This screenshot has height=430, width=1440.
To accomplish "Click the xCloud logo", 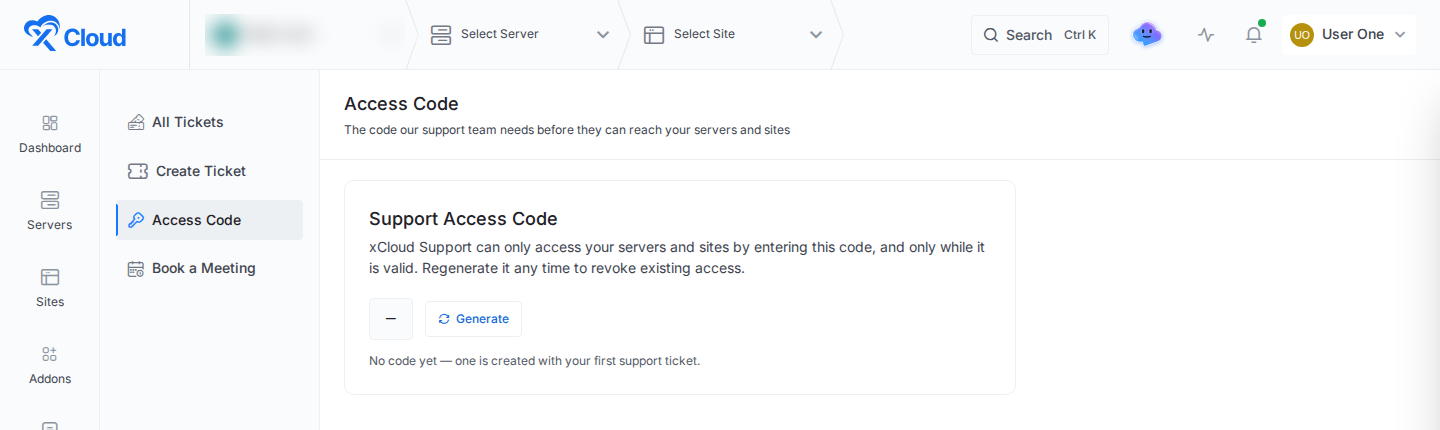I will click(75, 34).
